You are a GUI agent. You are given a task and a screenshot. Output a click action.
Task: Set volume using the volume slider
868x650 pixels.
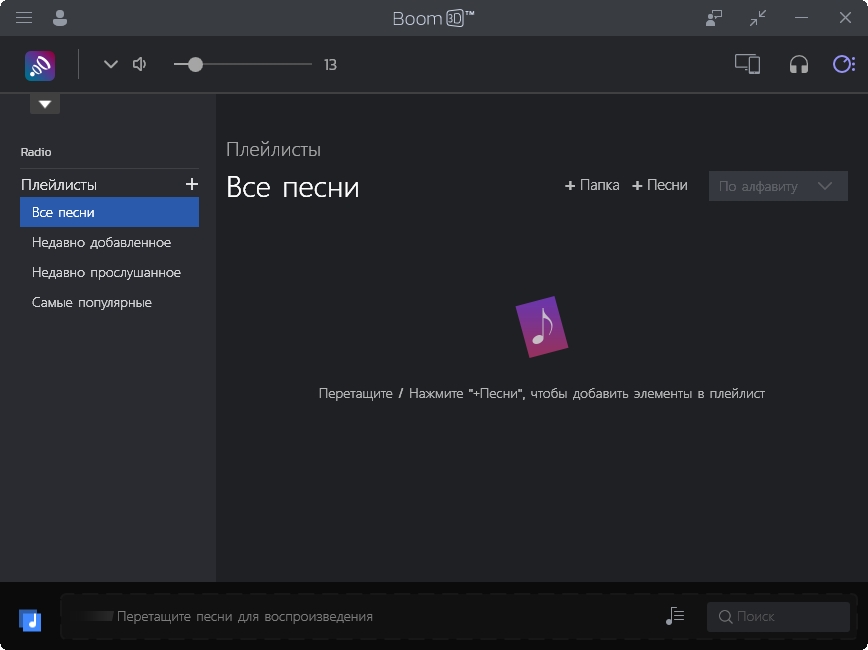(242, 64)
